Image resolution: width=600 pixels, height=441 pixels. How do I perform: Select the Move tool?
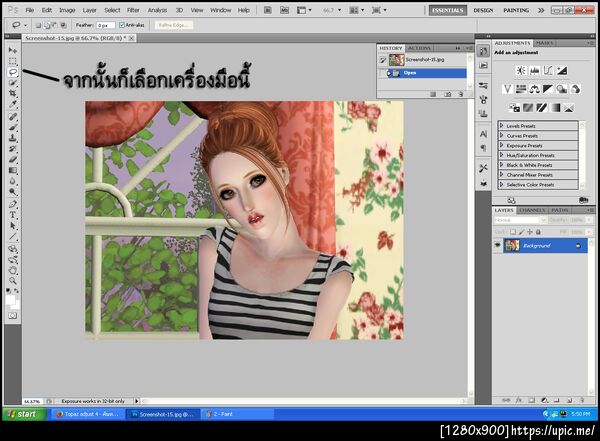(13, 50)
